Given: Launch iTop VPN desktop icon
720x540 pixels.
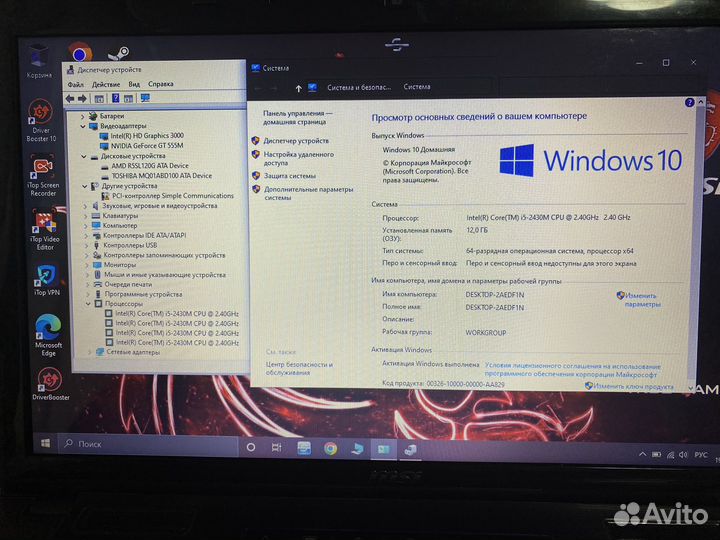Looking at the screenshot, I should (x=46, y=280).
